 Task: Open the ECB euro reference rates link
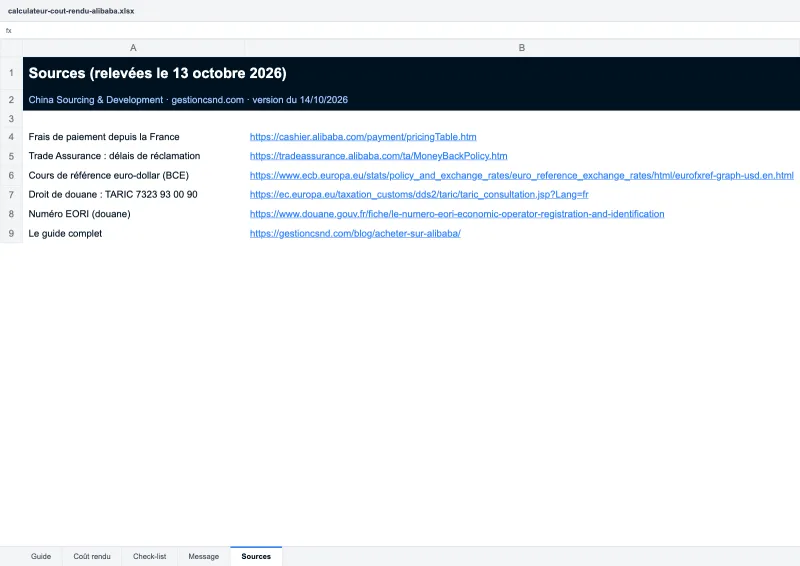521,175
